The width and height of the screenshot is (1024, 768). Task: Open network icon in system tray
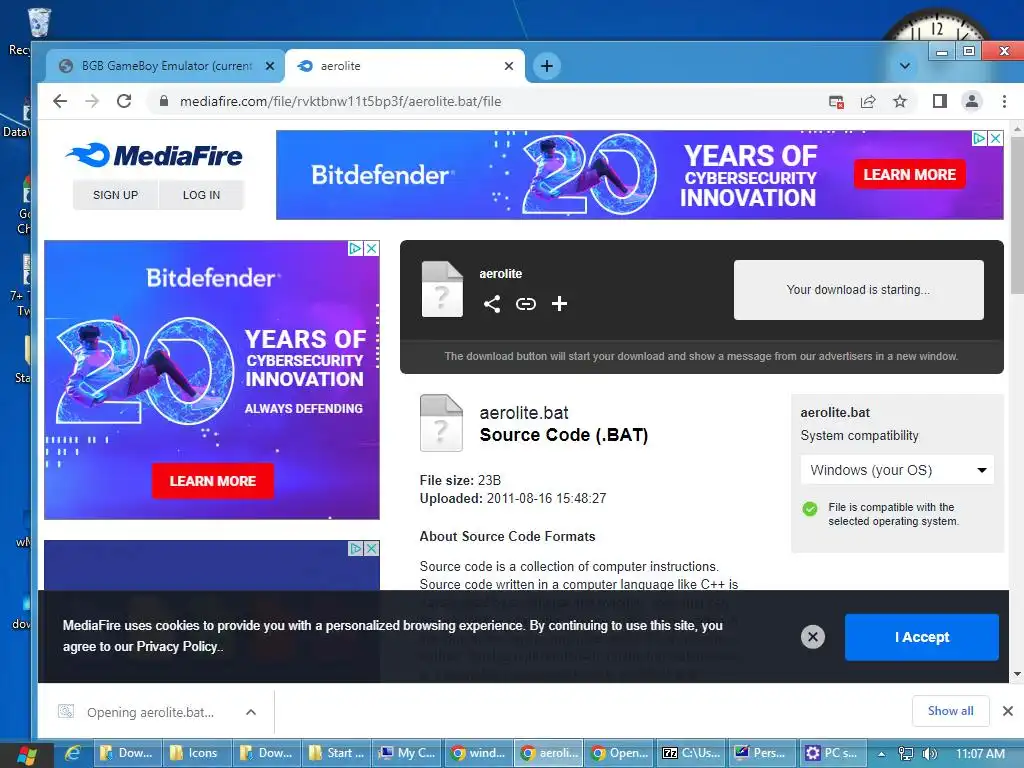[905, 754]
